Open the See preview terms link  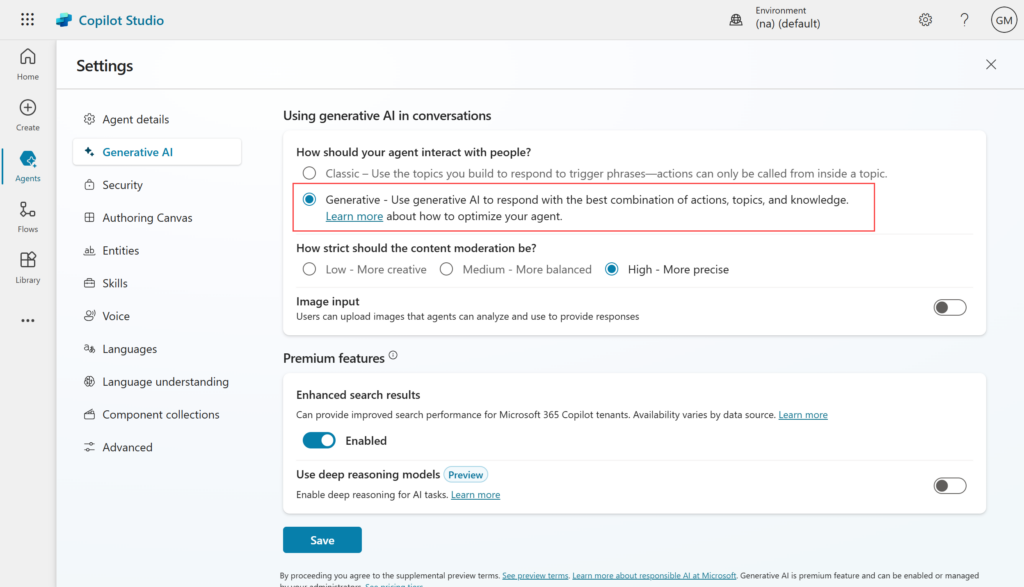[x=535, y=576]
